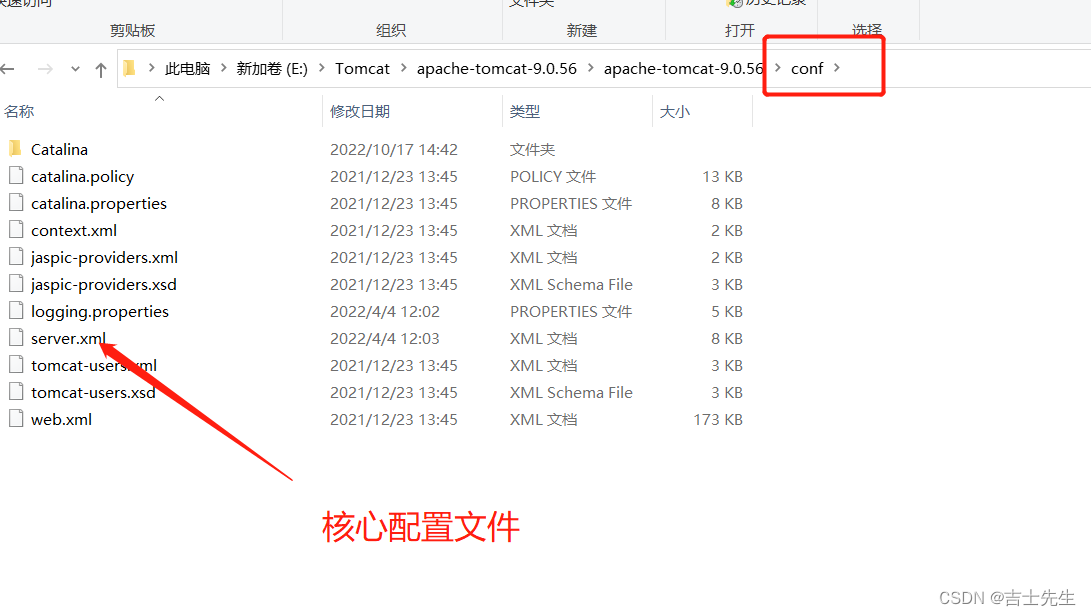Viewport: 1091px width, 616px height.
Task: Sort by 大小 column header
Action: click(x=675, y=111)
